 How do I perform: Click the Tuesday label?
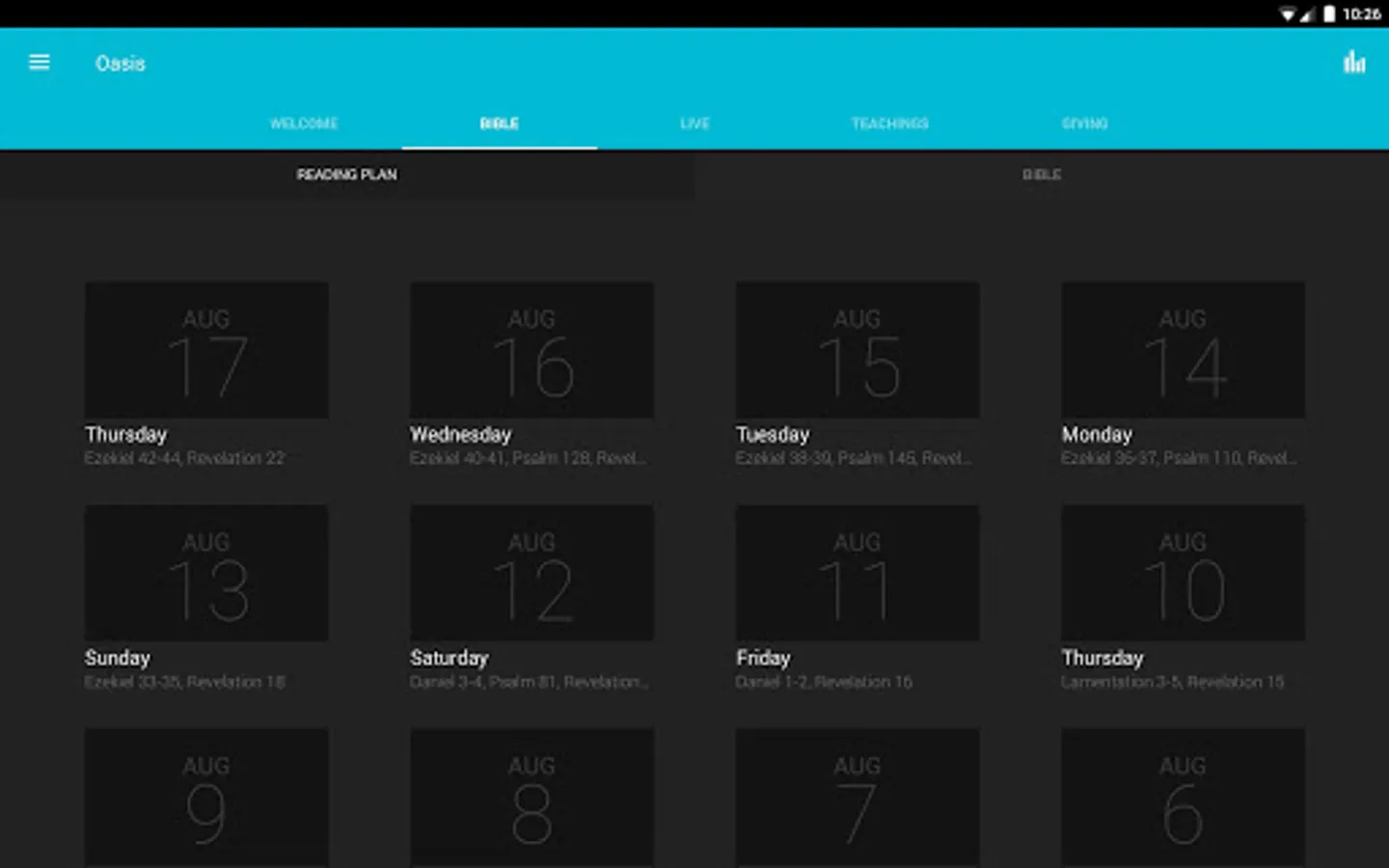[x=773, y=435]
